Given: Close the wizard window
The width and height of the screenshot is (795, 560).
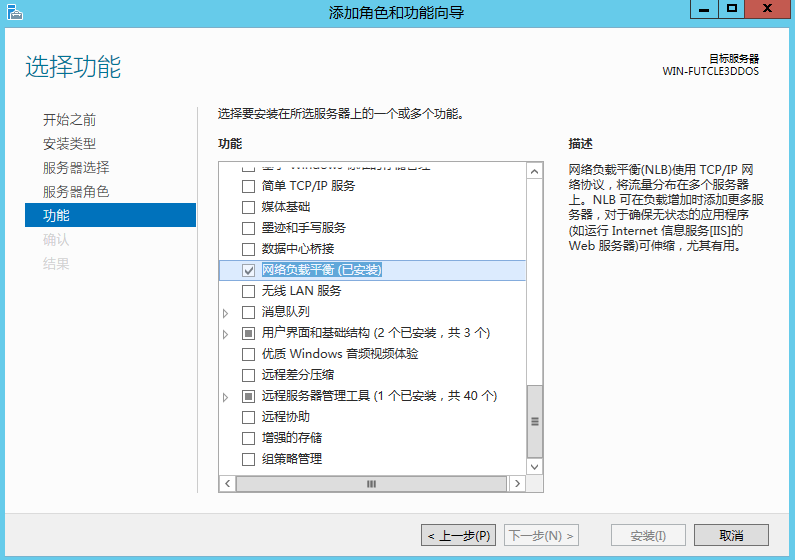Looking at the screenshot, I should point(767,9).
